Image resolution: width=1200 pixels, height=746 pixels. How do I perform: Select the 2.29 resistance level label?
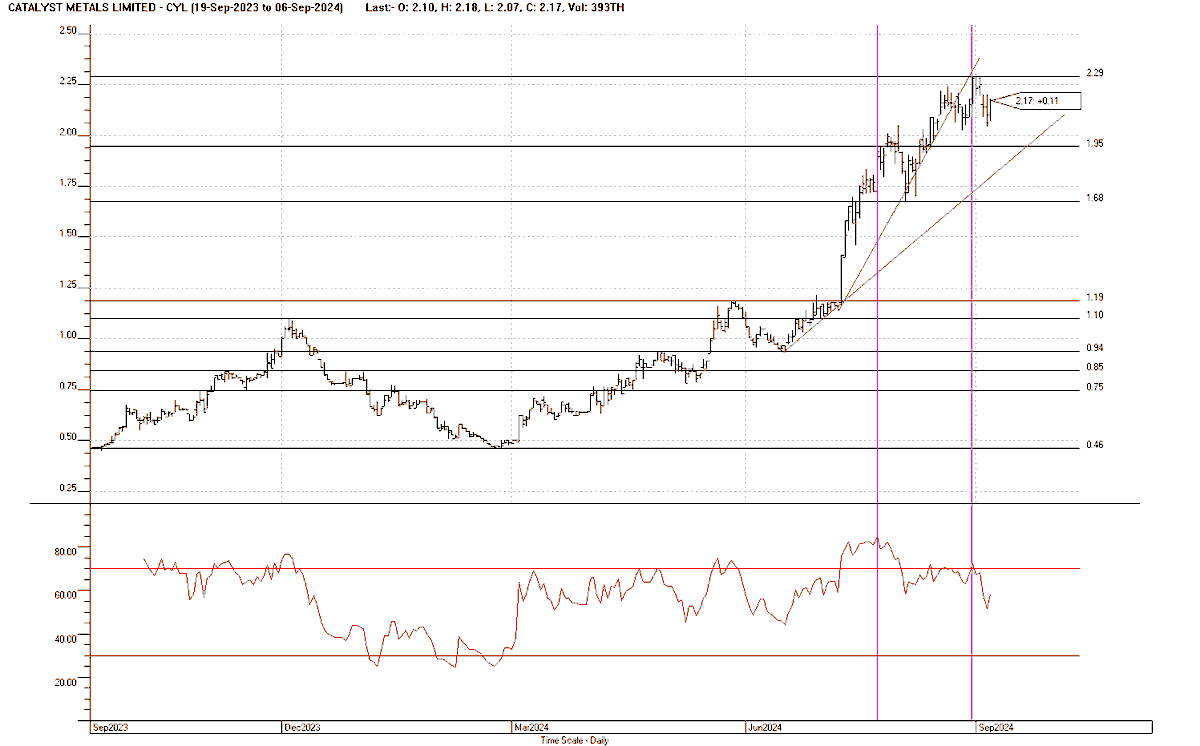pos(1095,74)
